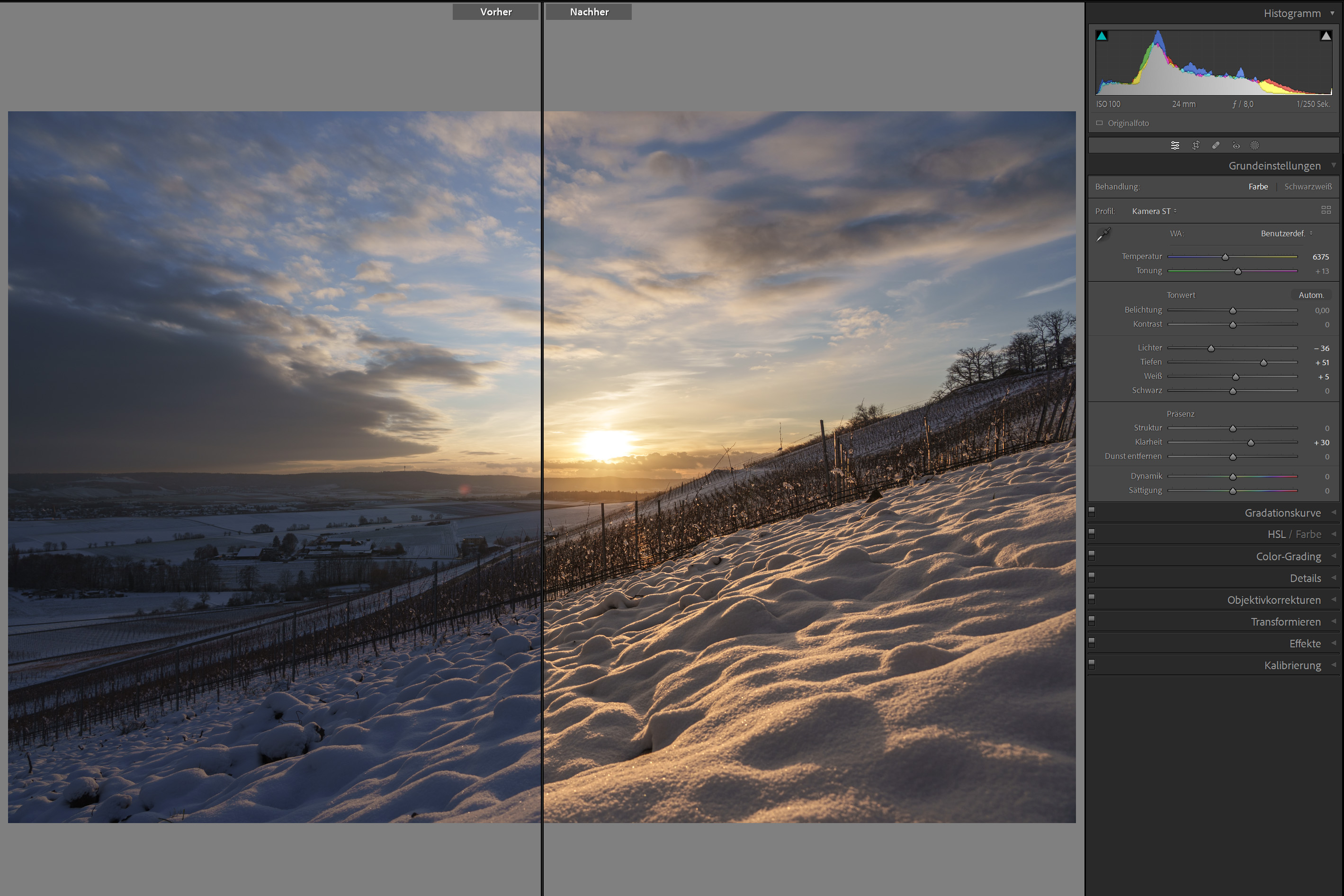1344x896 pixels.
Task: Click the Klarheit slider handle
Action: pyautogui.click(x=1251, y=443)
